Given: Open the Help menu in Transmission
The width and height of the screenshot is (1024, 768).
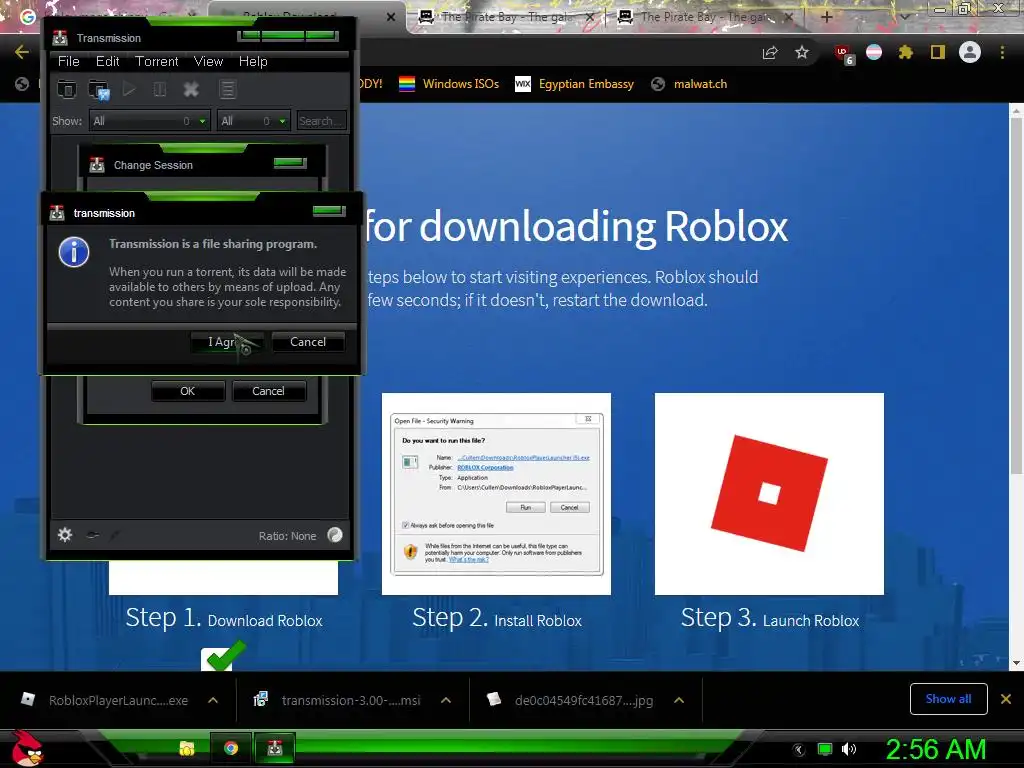Looking at the screenshot, I should tap(253, 61).
